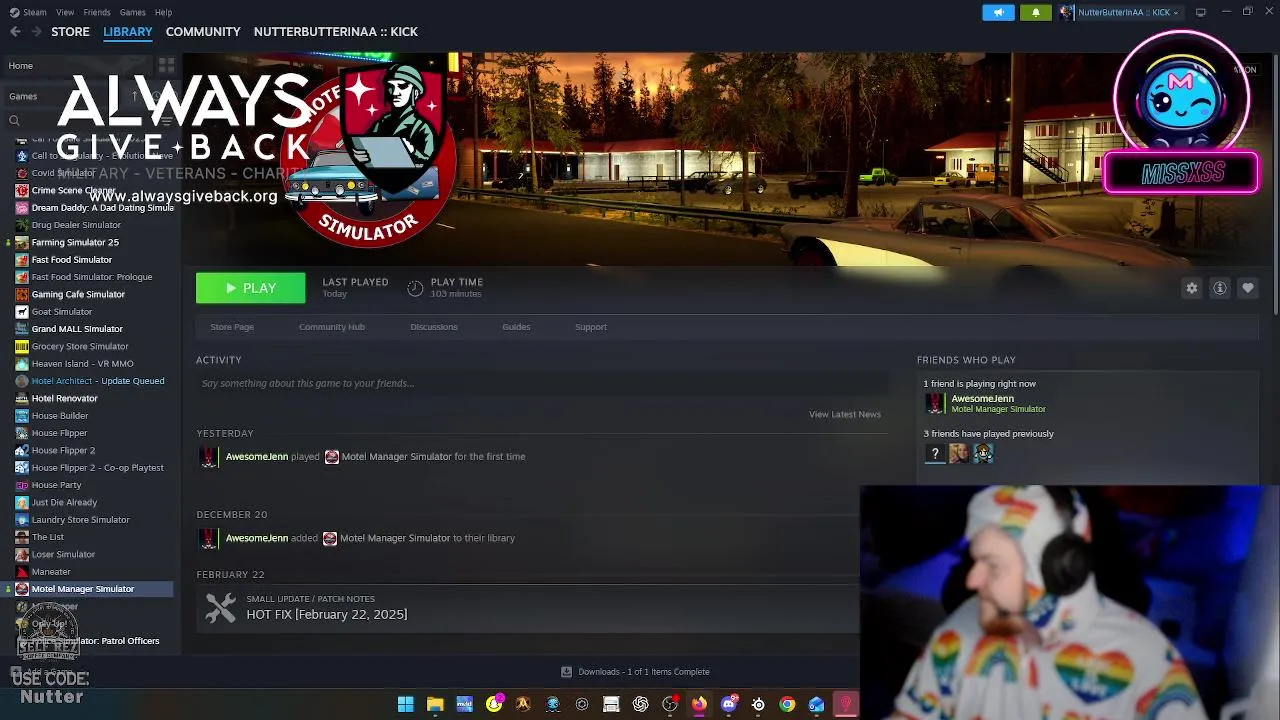
Task: Enter Big Picture mode via monitor icon
Action: [x=1200, y=12]
